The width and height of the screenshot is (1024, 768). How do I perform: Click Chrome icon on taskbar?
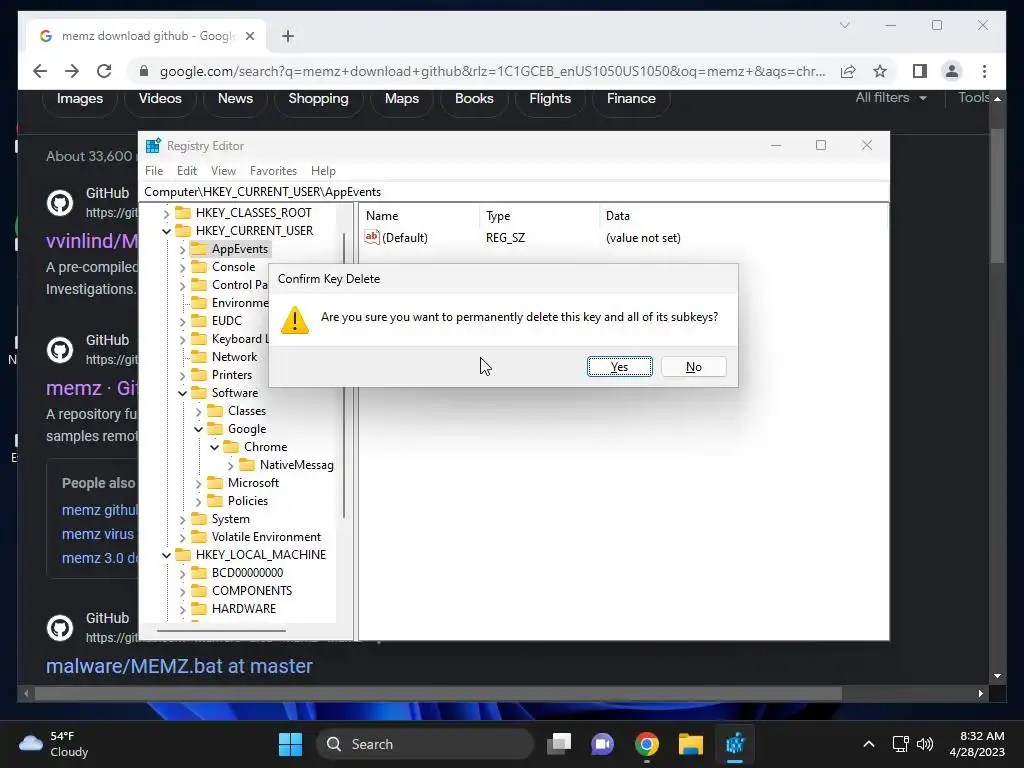tap(647, 744)
